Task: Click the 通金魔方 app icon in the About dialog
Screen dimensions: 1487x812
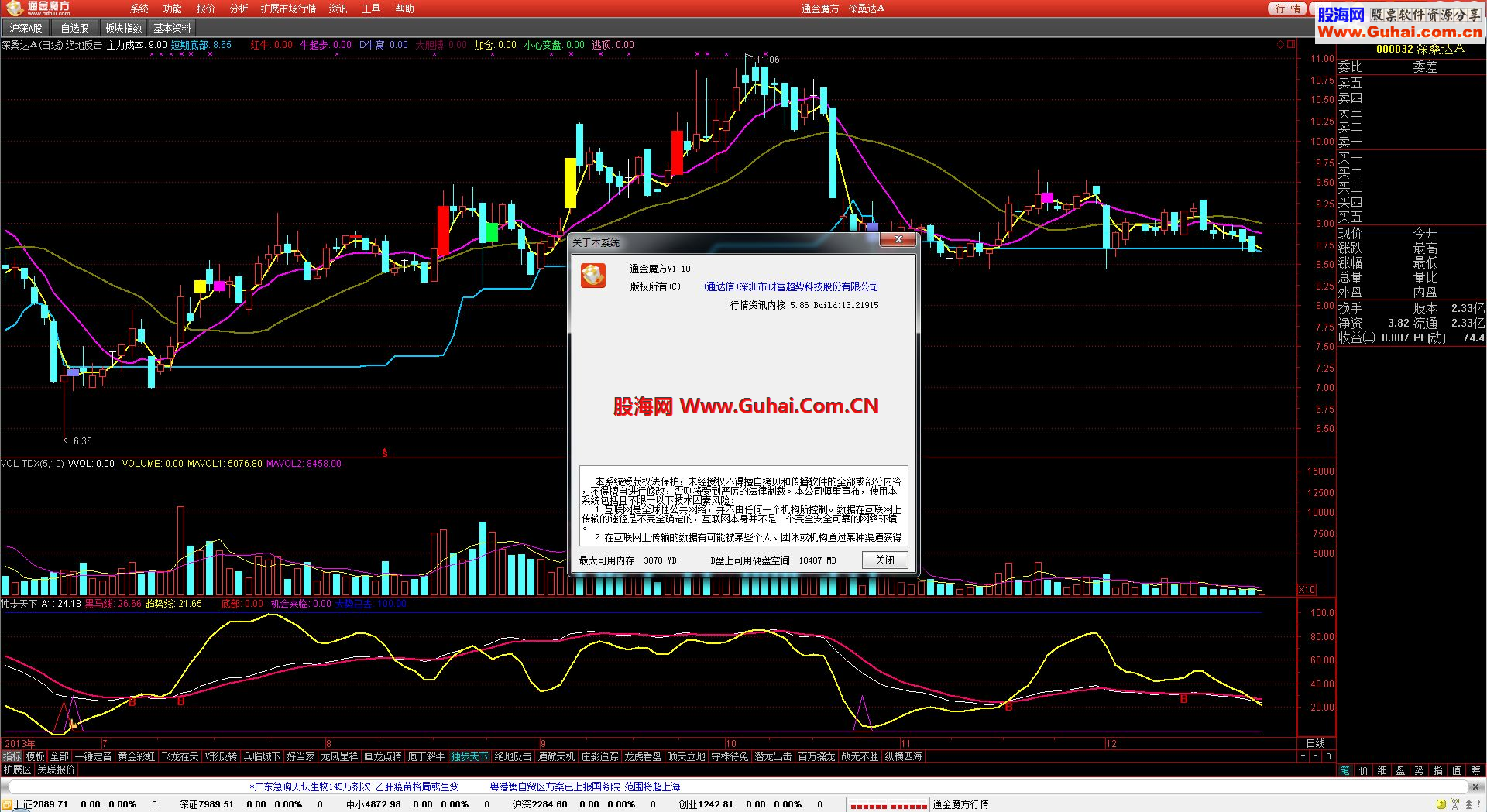Action: click(593, 276)
